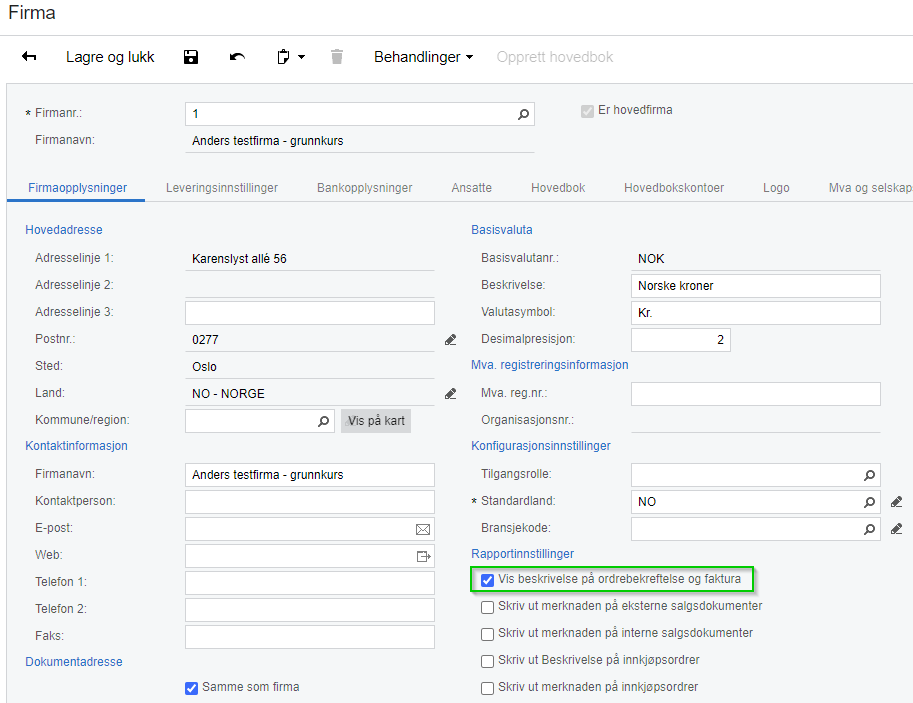
Task: Click the pencil edit icon beside Postnr.
Action: 451,340
